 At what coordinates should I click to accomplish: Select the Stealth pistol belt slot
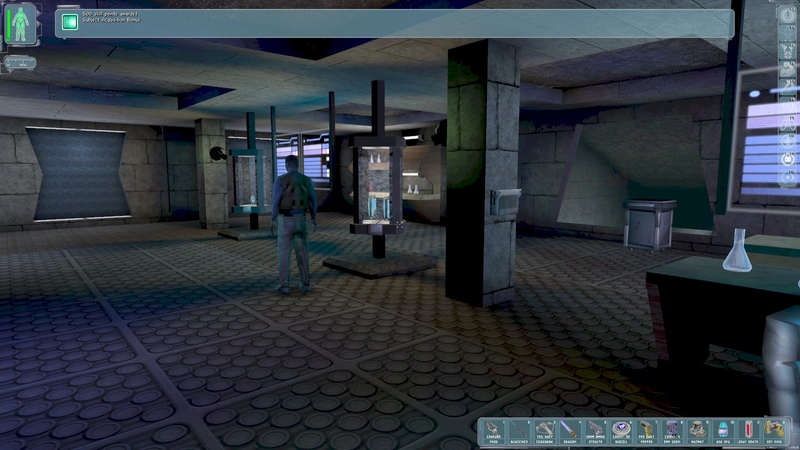point(595,431)
